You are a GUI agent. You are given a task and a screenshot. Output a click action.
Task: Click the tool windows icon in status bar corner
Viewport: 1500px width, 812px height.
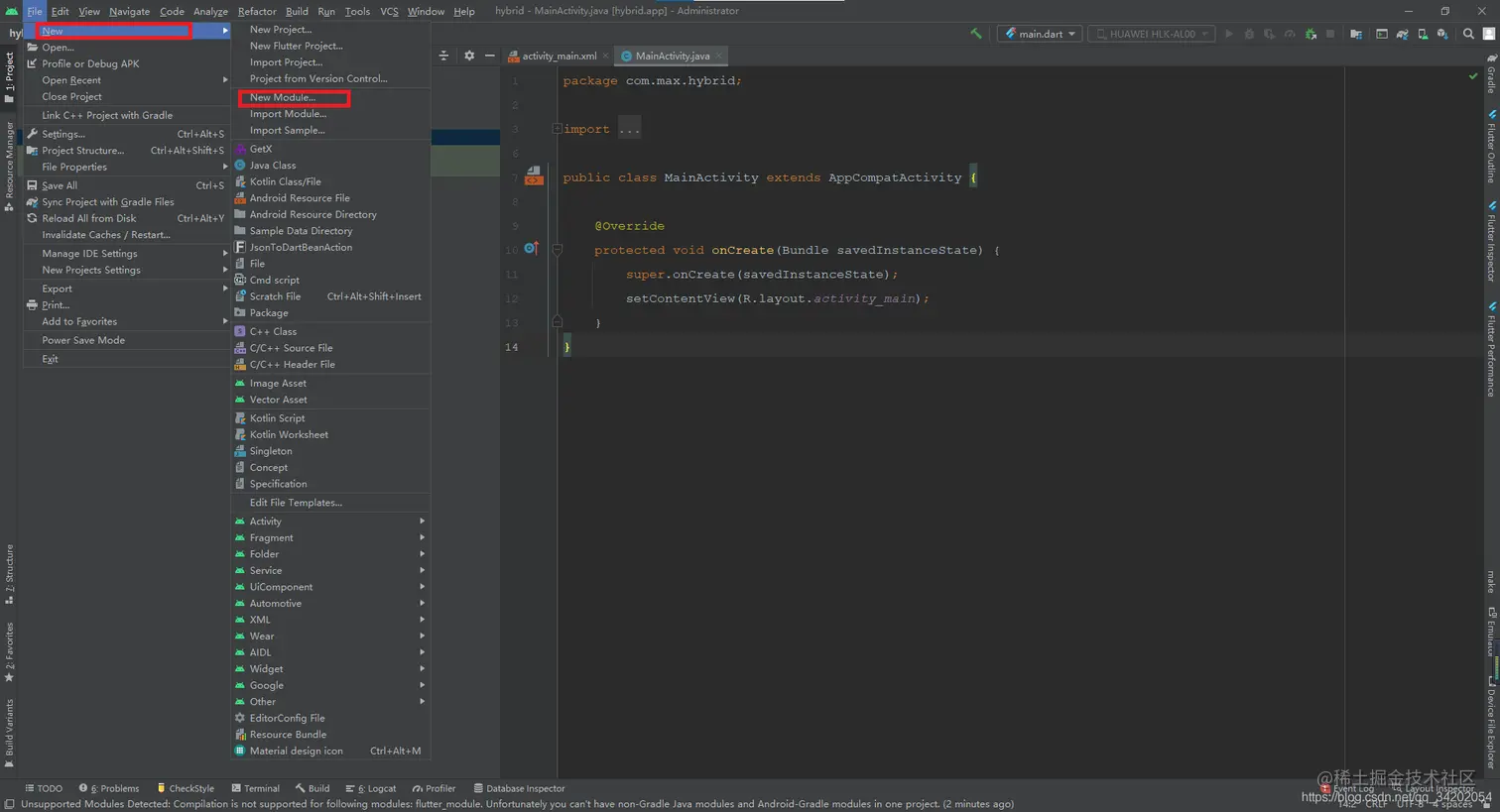(x=9, y=804)
